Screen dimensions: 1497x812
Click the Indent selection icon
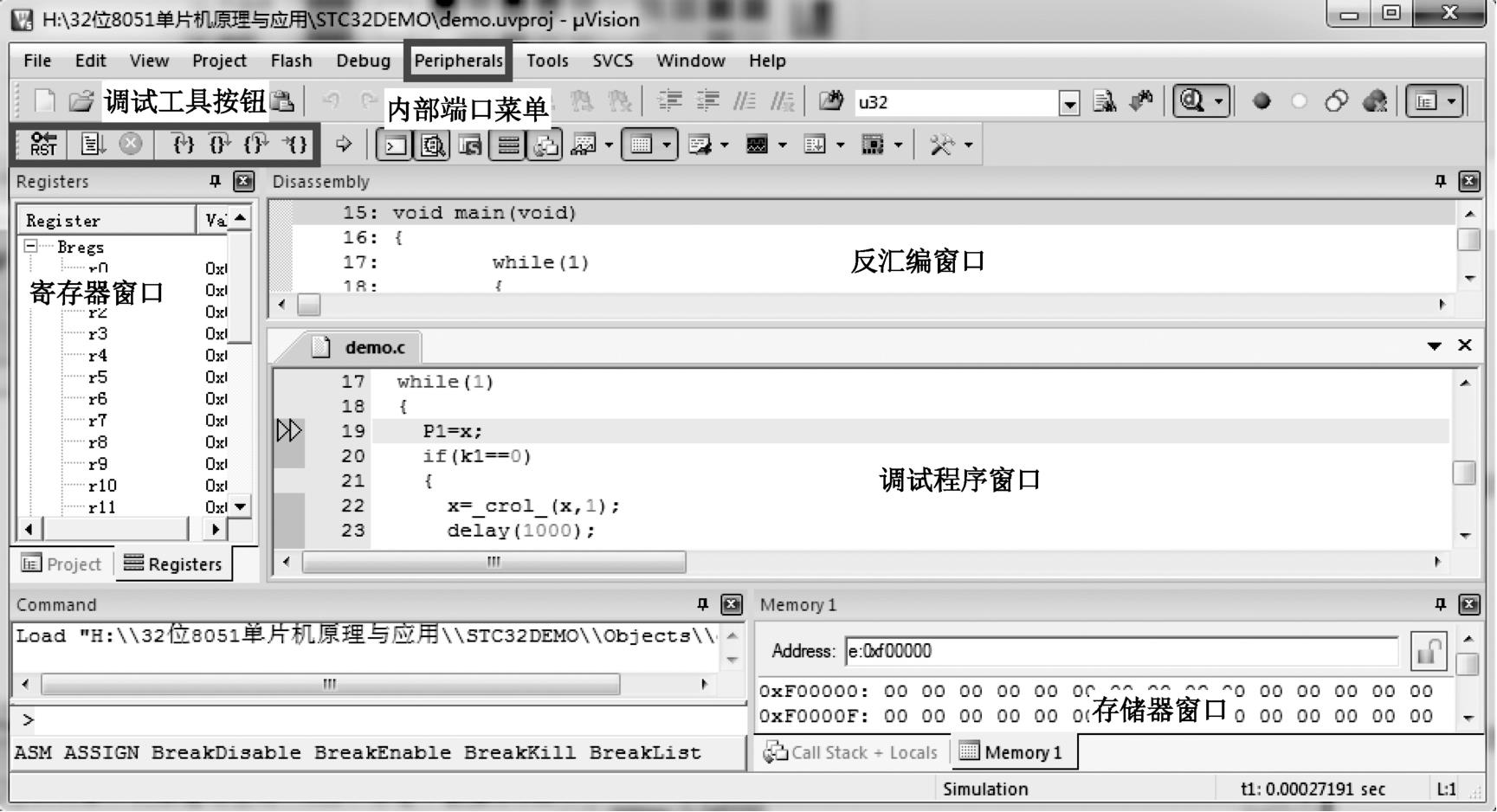pos(669,101)
